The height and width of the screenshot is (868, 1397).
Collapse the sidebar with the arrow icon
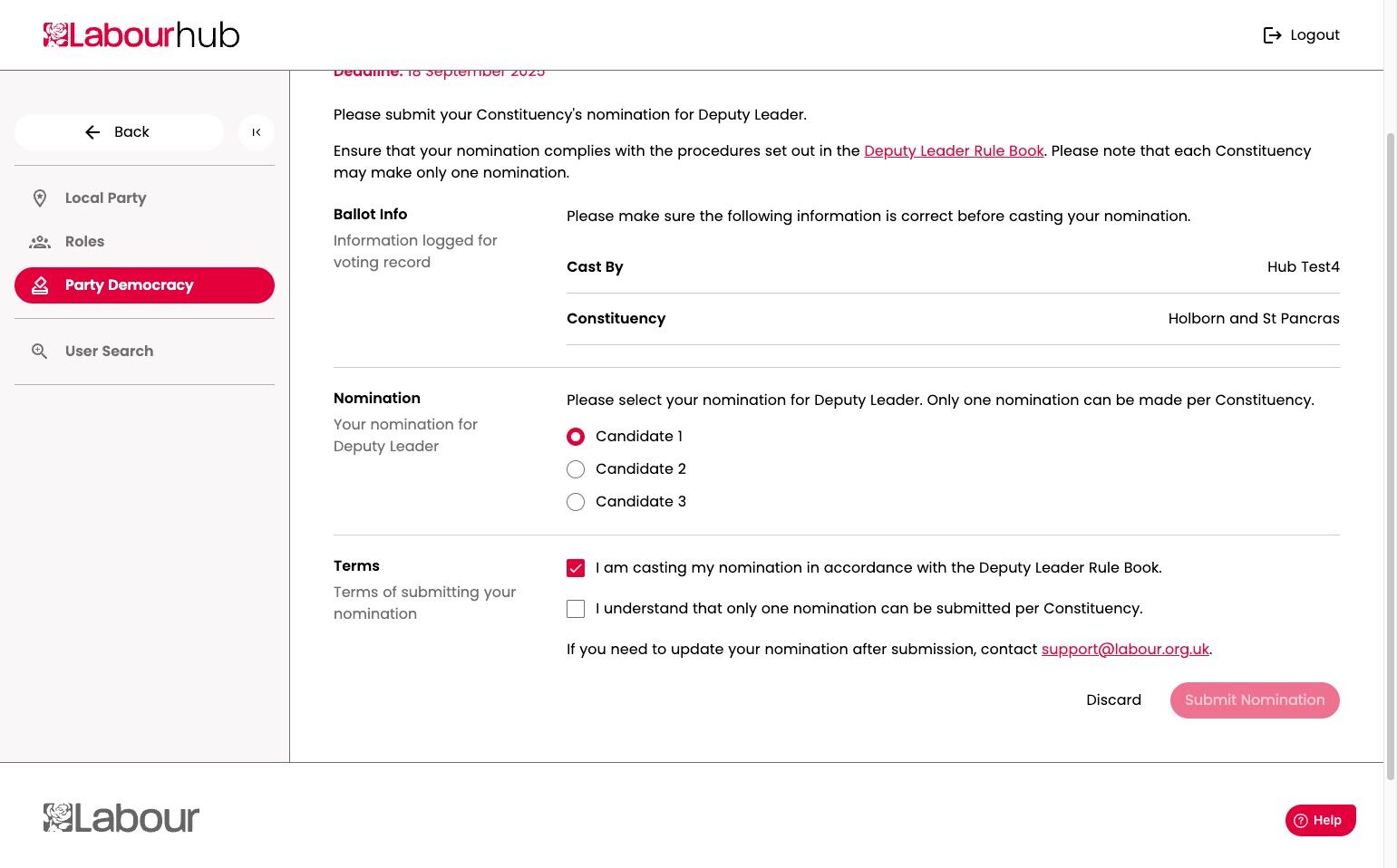257,132
